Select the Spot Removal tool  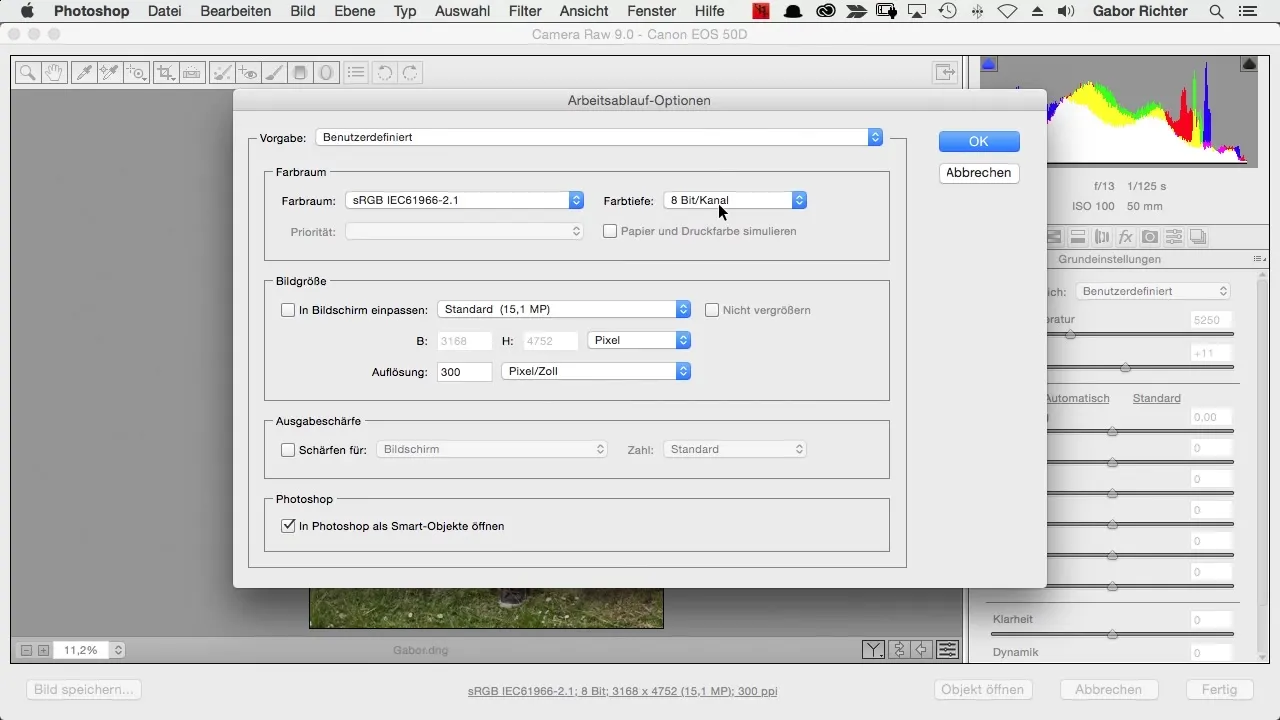coord(223,73)
